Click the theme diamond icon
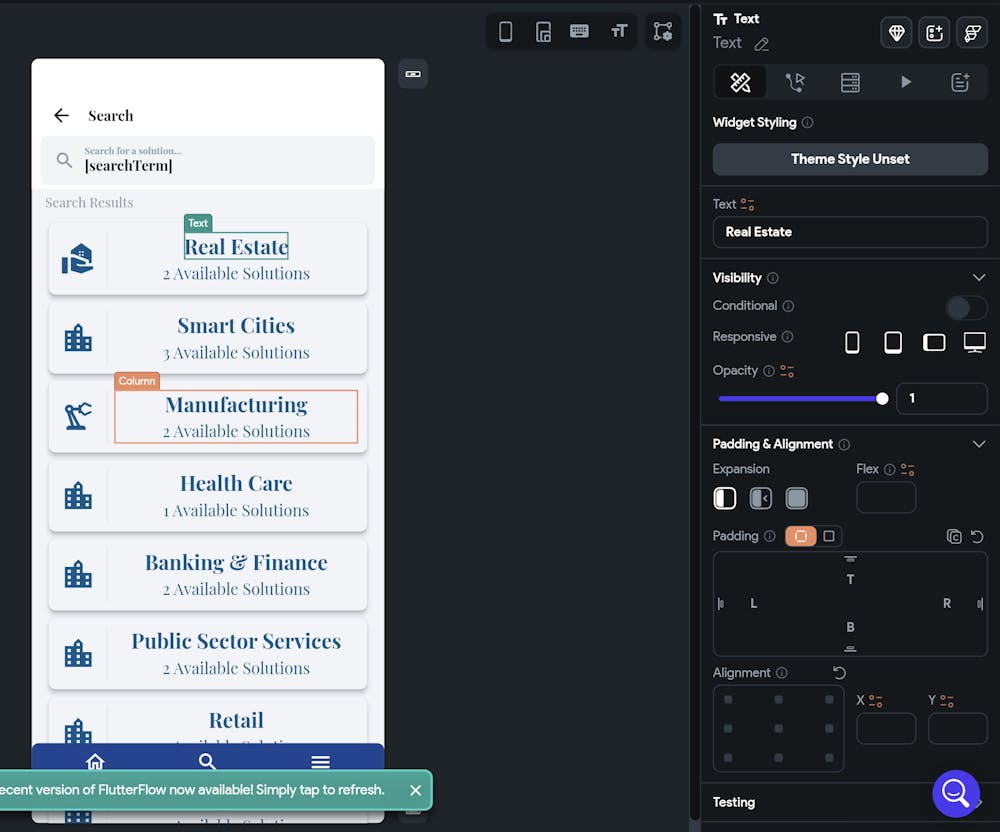This screenshot has width=1000, height=832. click(x=896, y=33)
